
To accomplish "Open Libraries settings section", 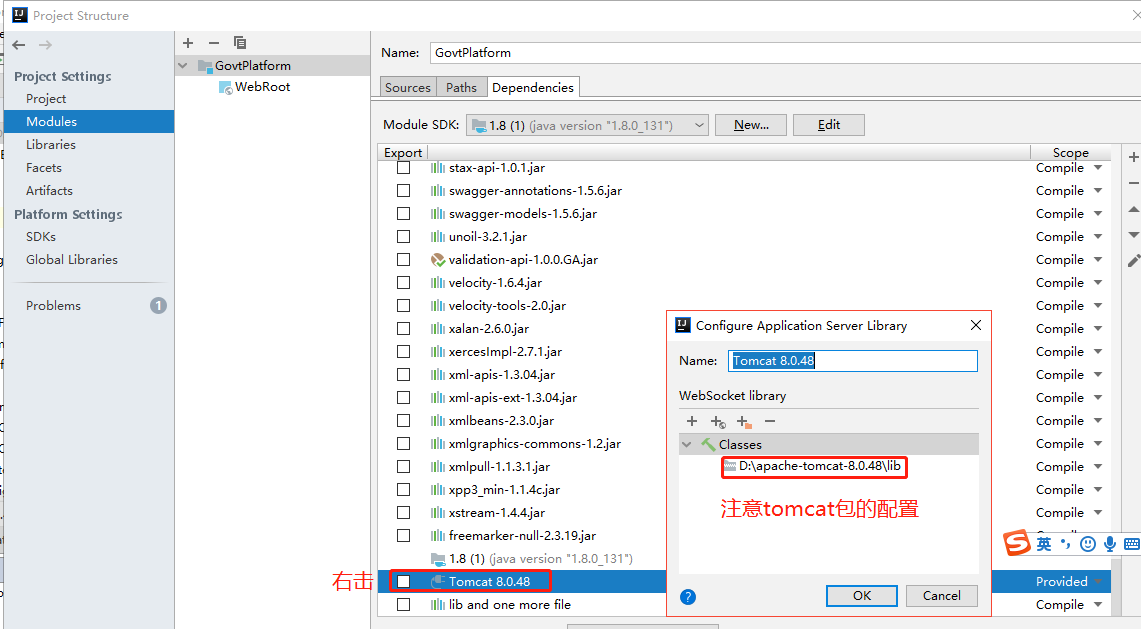I will coord(51,144).
